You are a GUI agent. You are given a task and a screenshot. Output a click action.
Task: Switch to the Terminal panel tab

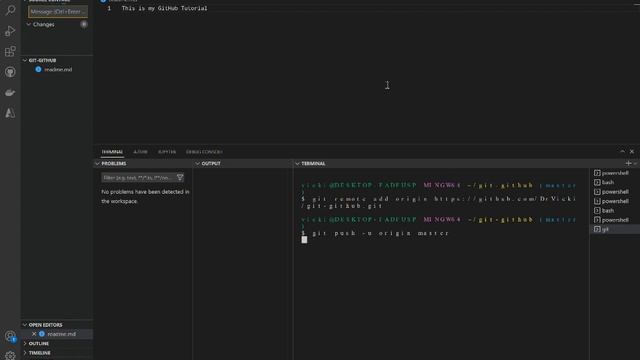coord(112,152)
